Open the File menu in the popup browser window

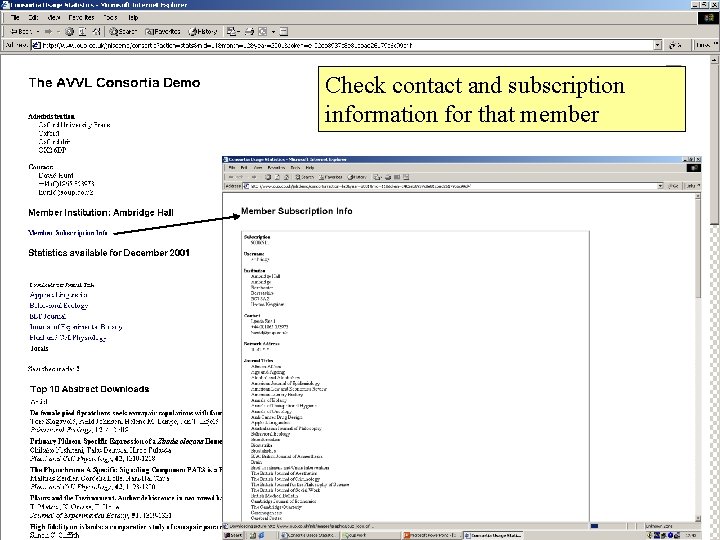coord(232,168)
